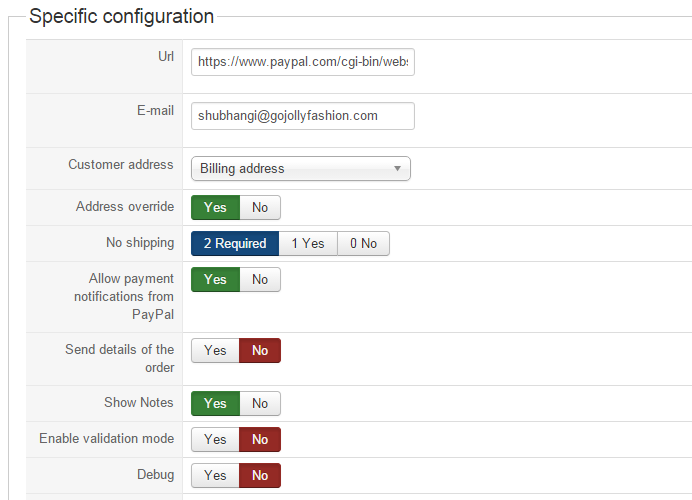Select '0 No' for No shipping
Image resolution: width=692 pixels, height=500 pixels.
[x=363, y=244]
